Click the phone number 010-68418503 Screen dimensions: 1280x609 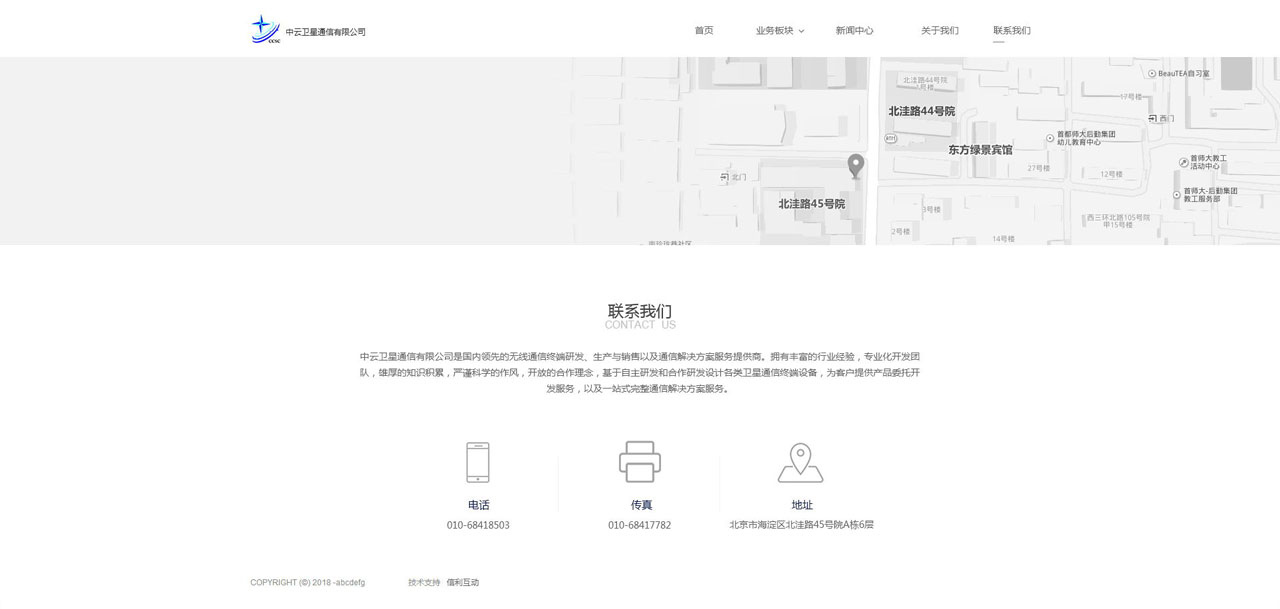pyautogui.click(x=478, y=525)
